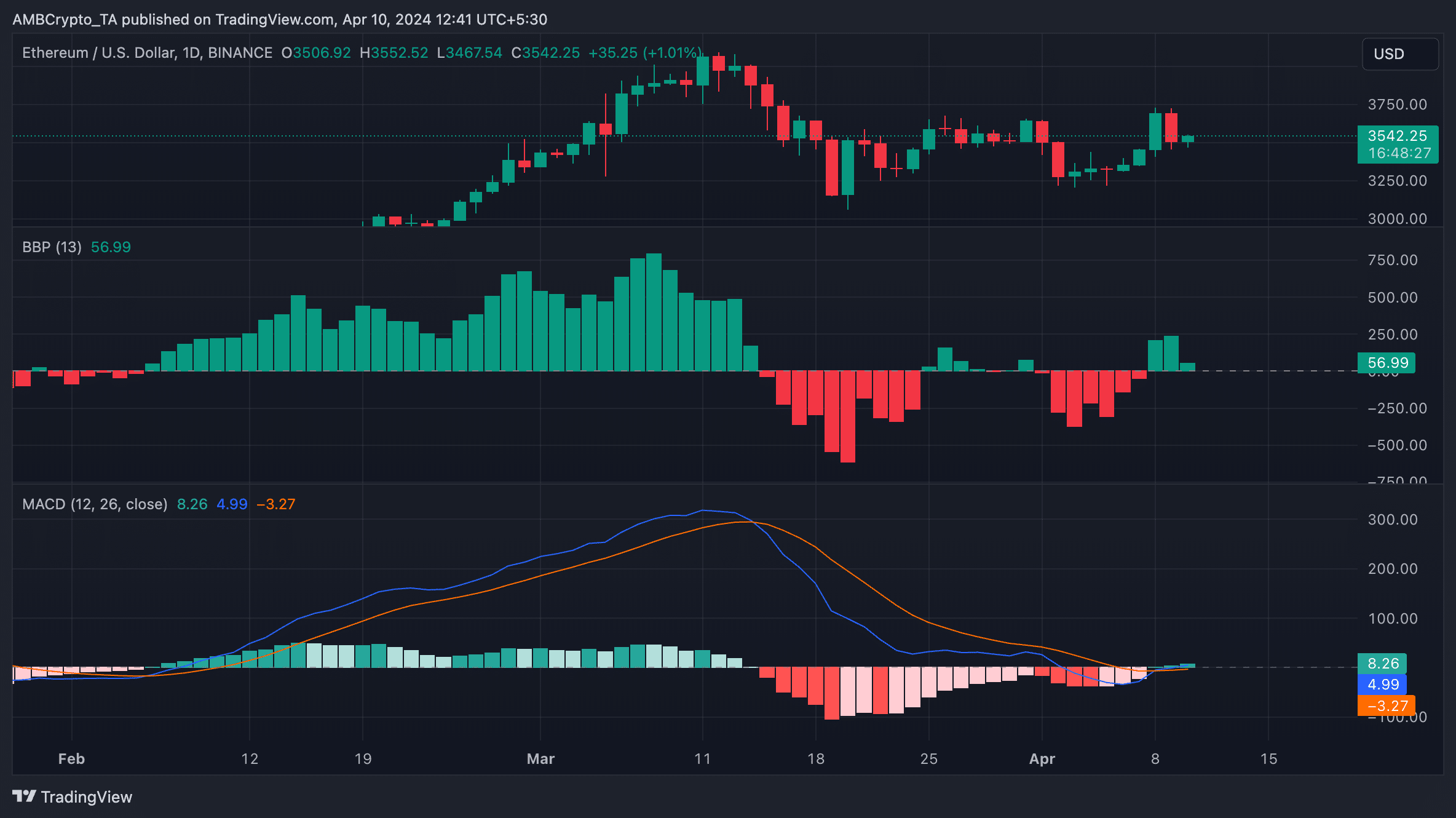The width and height of the screenshot is (1456, 818).
Task: Click the Apr label on time axis
Action: 1042,759
